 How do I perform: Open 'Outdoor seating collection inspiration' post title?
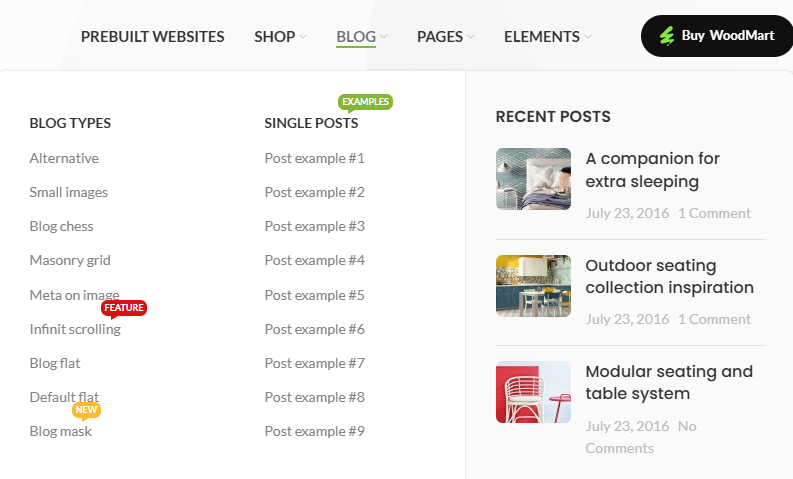[x=669, y=277]
